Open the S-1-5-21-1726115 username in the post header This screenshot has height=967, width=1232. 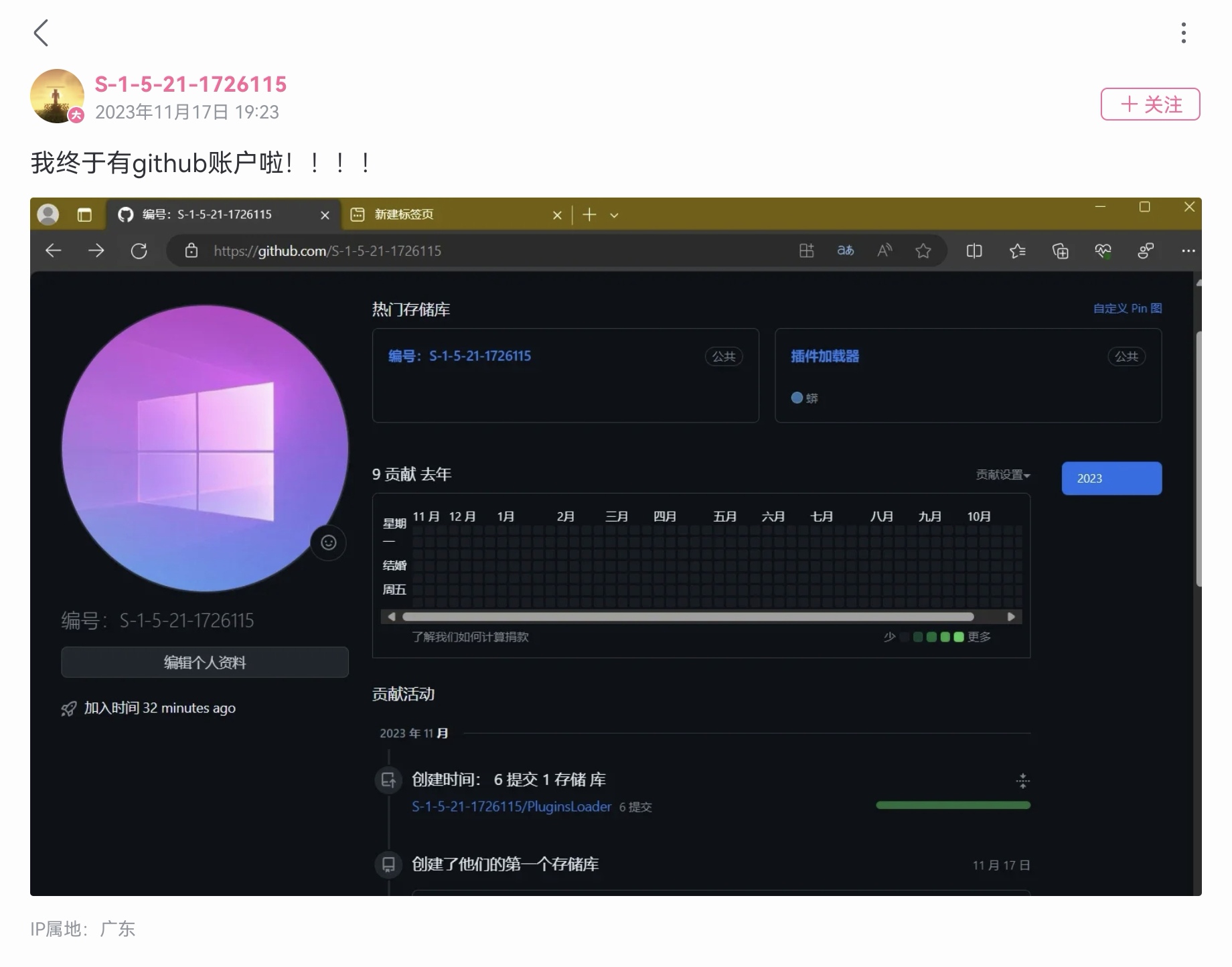tap(191, 84)
